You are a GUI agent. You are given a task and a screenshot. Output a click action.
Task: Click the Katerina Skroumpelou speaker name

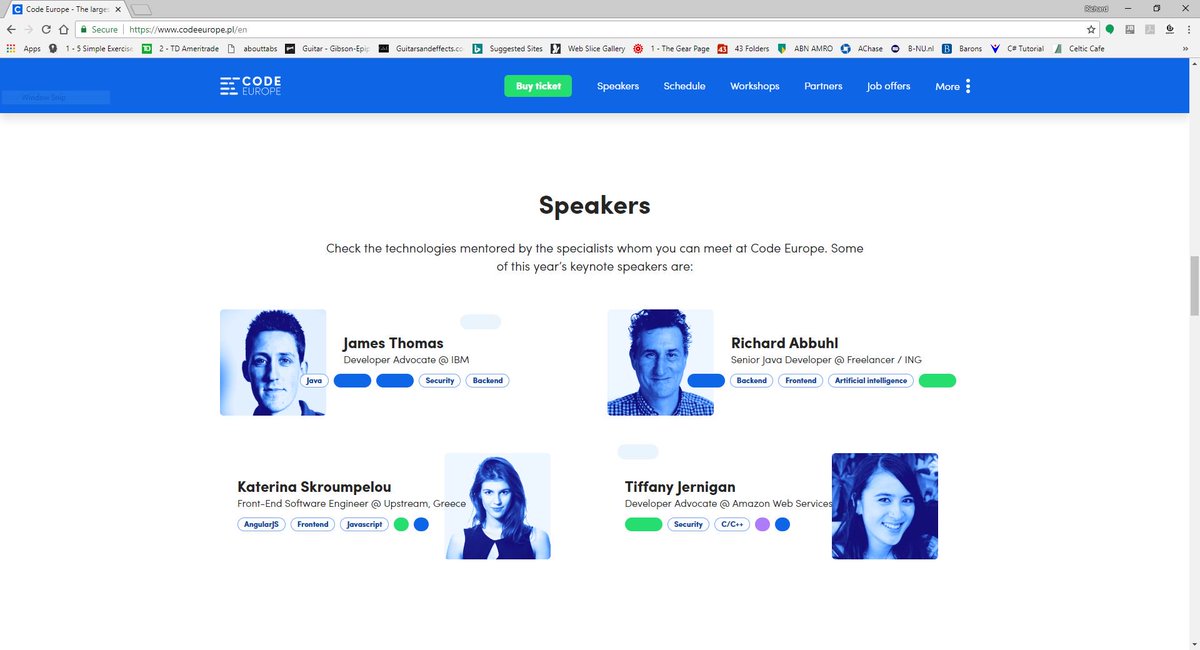[x=314, y=487]
